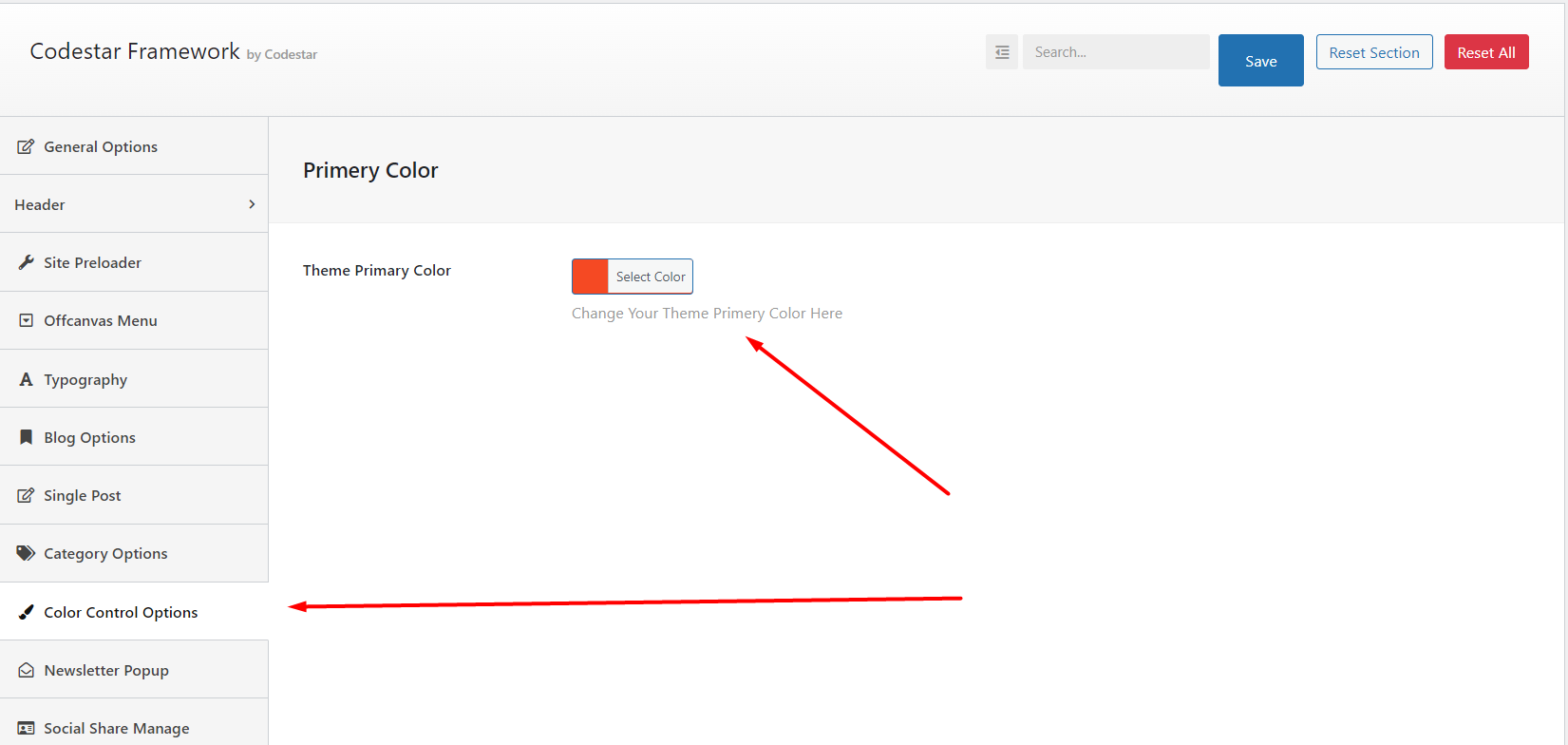Expand the Header section chevron
1568x745 pixels.
[x=252, y=204]
